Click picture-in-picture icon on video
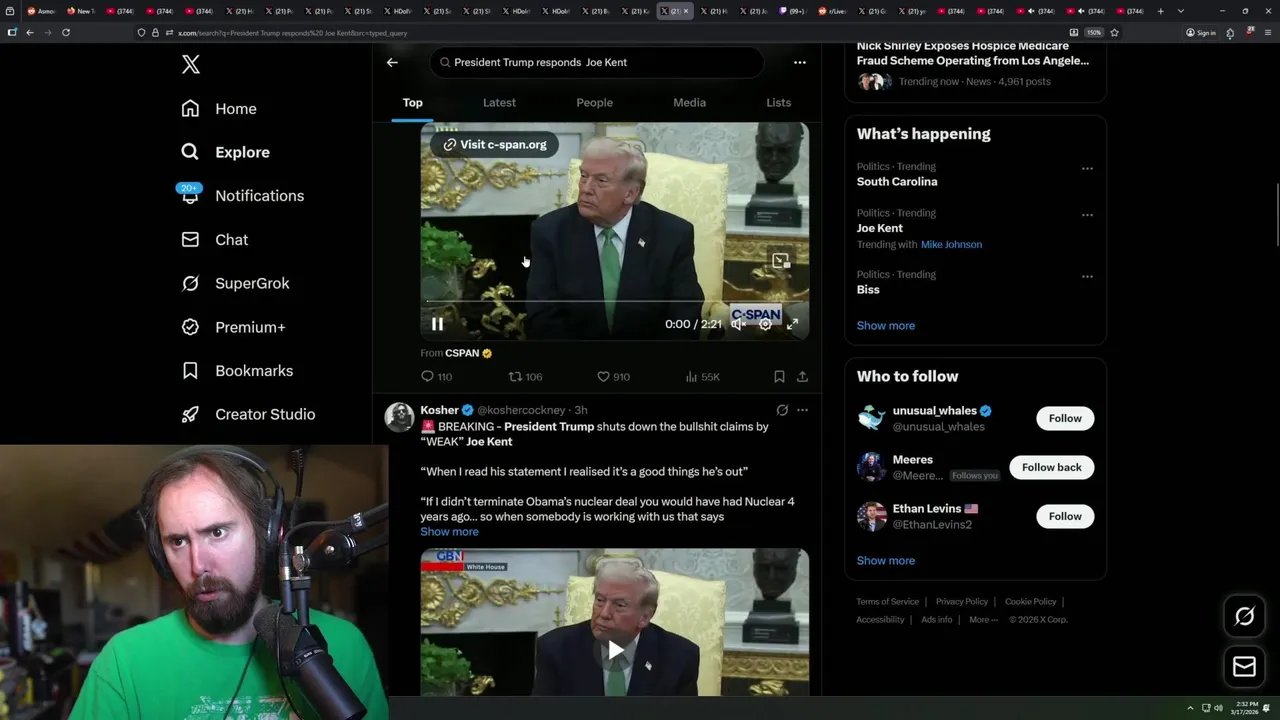Screen dimensions: 1280x720 point(780,261)
